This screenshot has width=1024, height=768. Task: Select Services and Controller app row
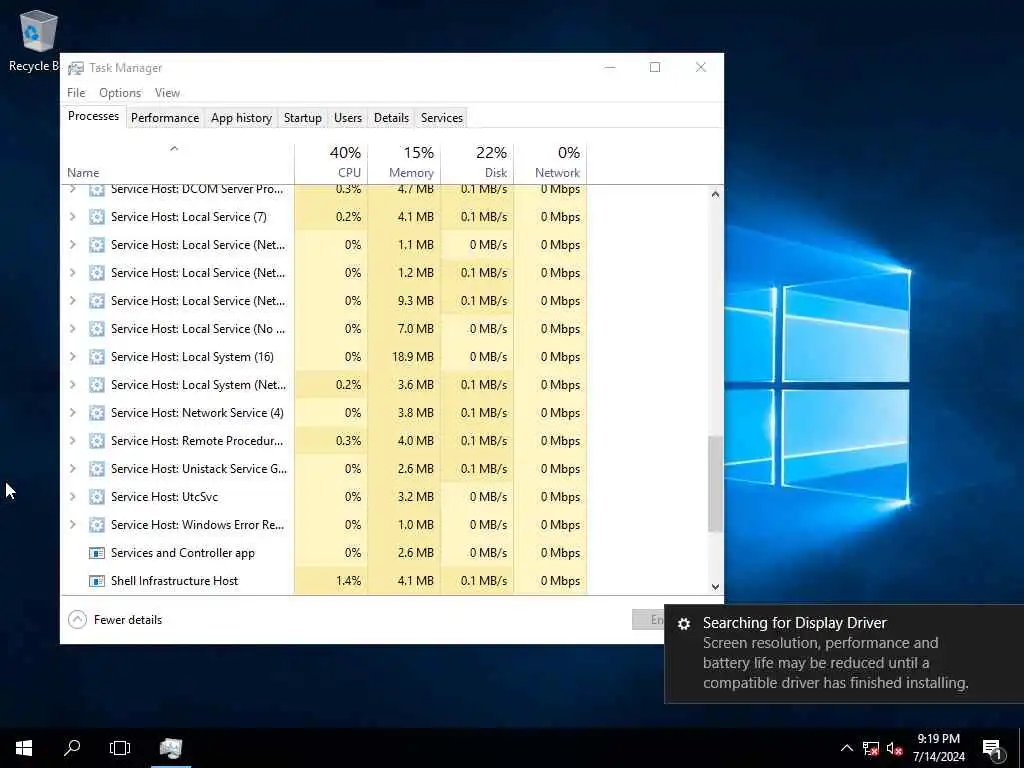[324, 553]
